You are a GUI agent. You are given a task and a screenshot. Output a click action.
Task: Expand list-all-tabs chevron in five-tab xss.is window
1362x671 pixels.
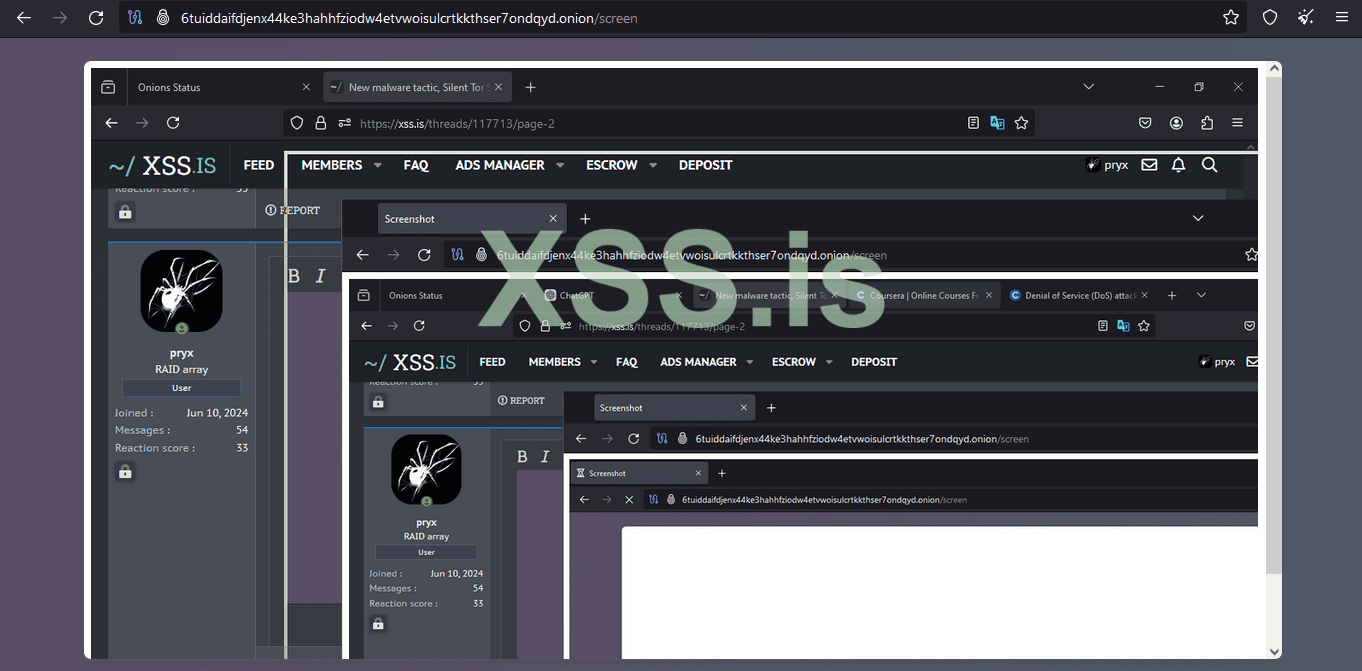click(x=1202, y=295)
